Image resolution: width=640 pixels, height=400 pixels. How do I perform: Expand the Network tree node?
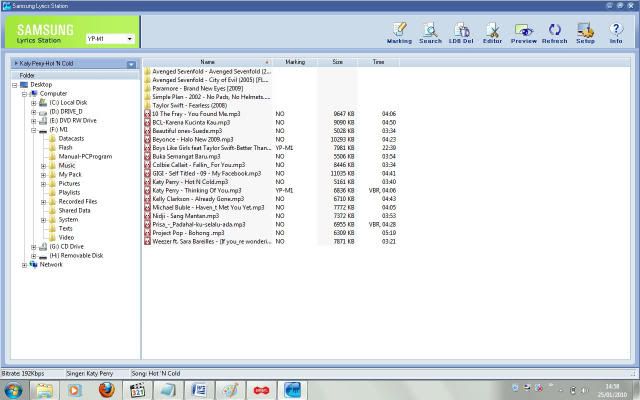pyautogui.click(x=24, y=264)
